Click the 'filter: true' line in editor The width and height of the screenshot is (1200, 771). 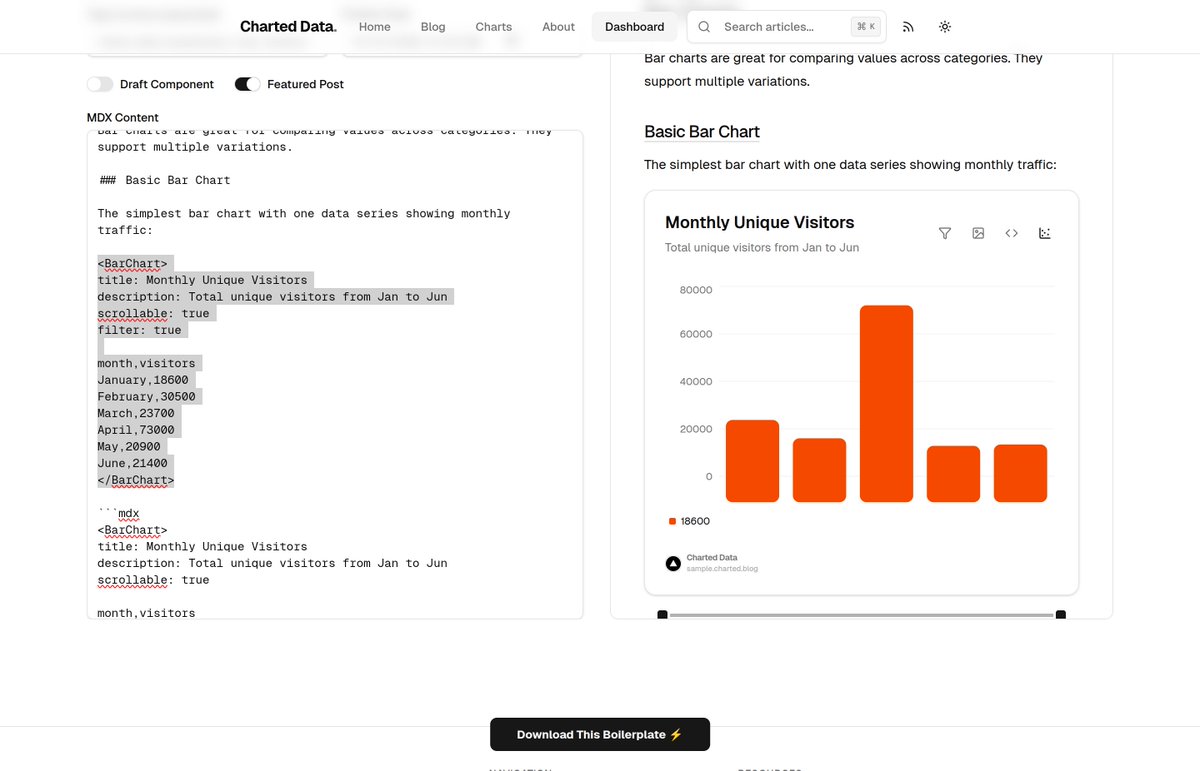[140, 330]
